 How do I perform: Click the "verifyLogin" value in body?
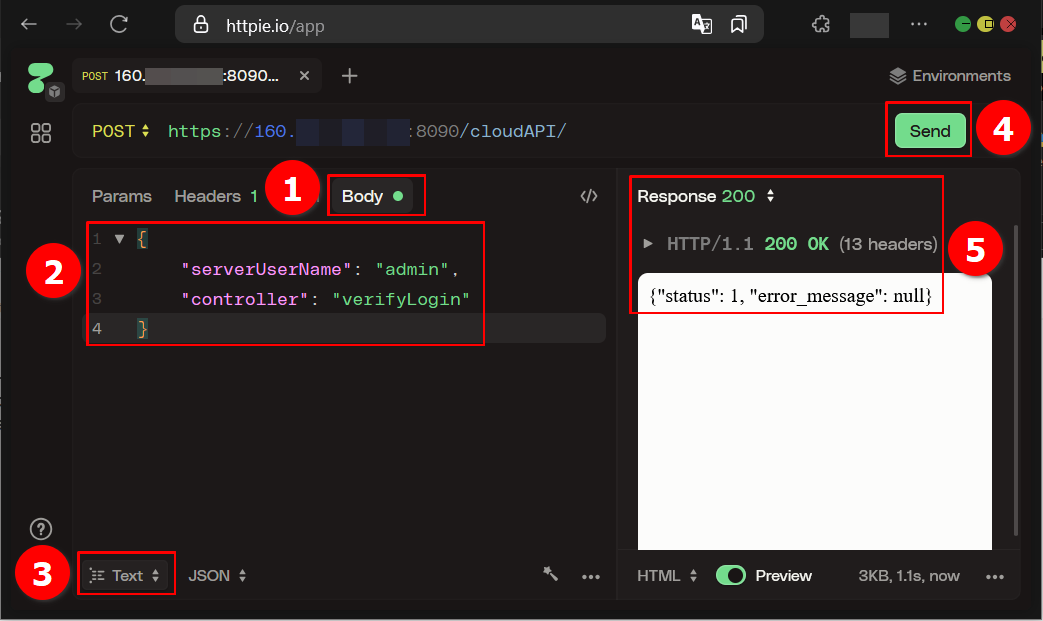(400, 299)
